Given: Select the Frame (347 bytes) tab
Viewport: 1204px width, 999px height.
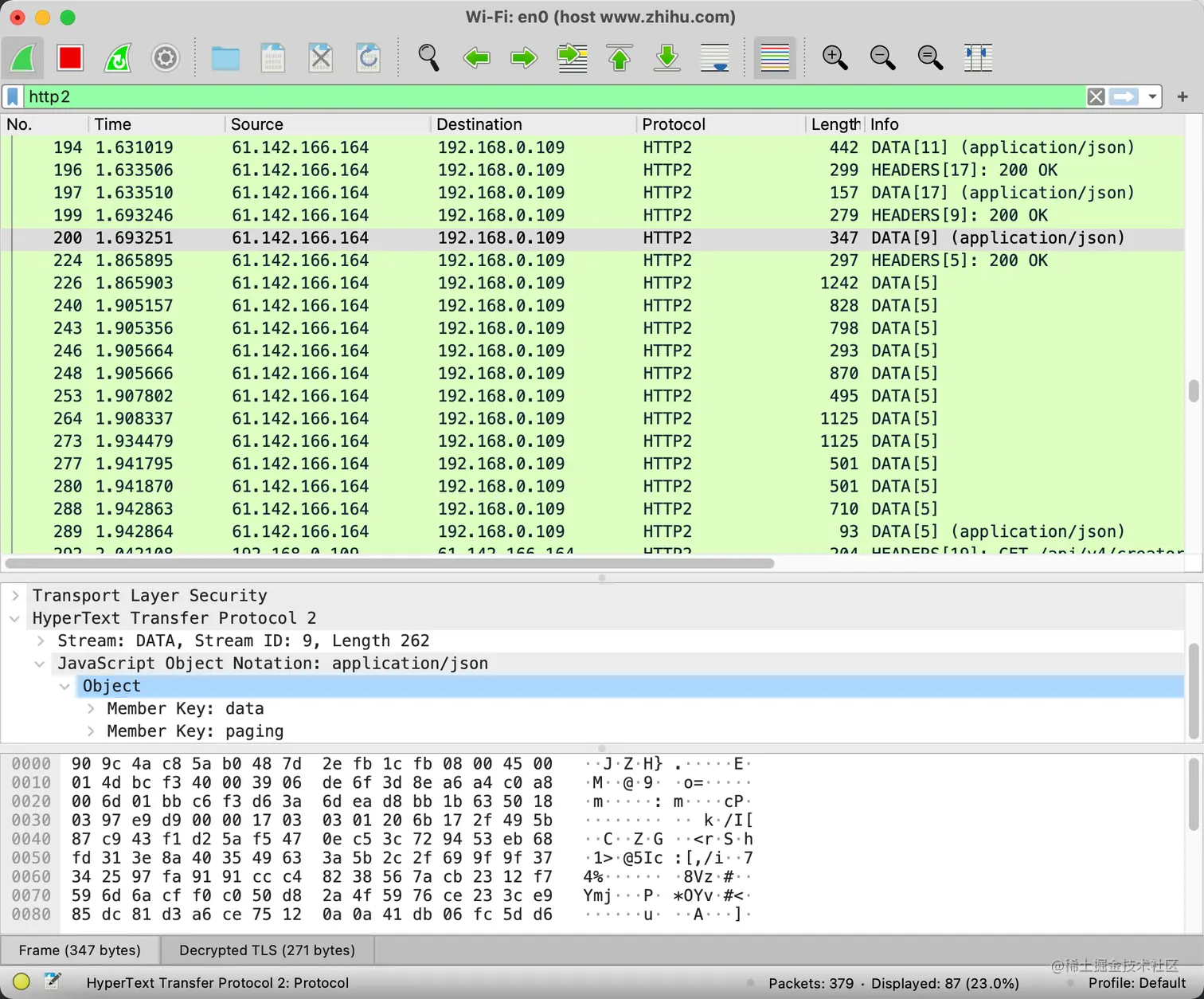Looking at the screenshot, I should point(80,950).
